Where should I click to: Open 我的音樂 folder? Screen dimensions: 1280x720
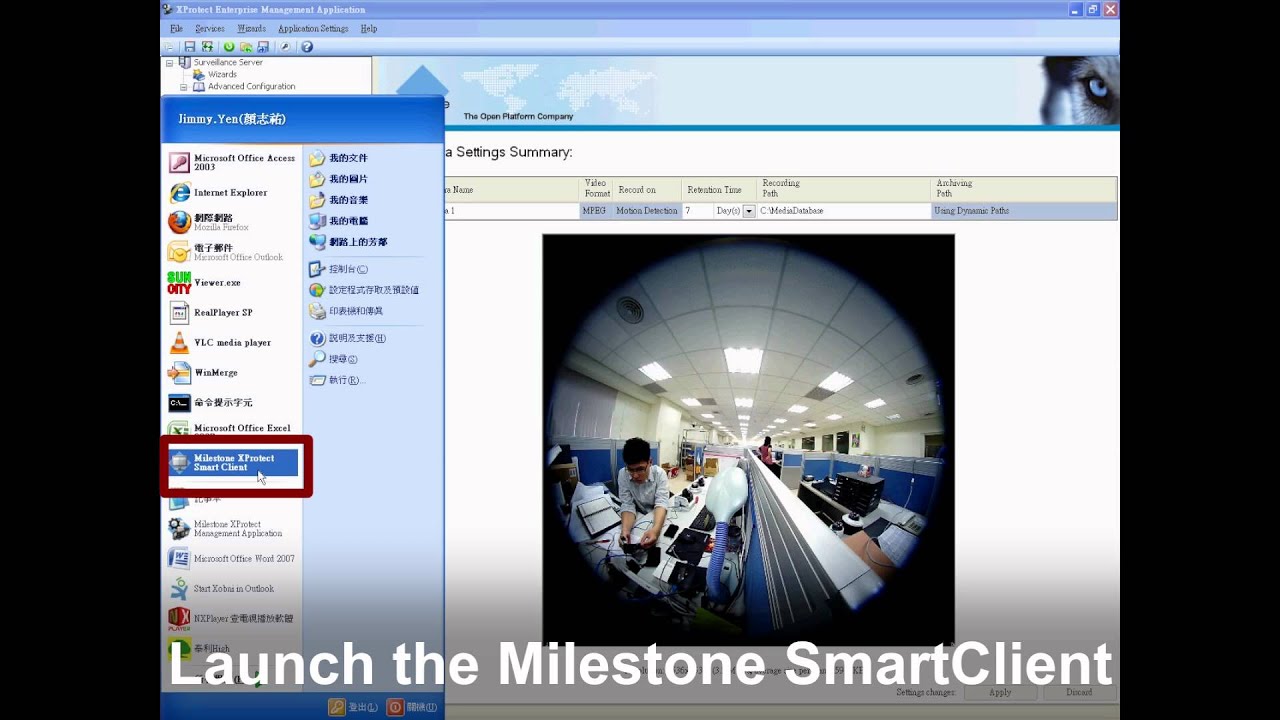pyautogui.click(x=339, y=200)
